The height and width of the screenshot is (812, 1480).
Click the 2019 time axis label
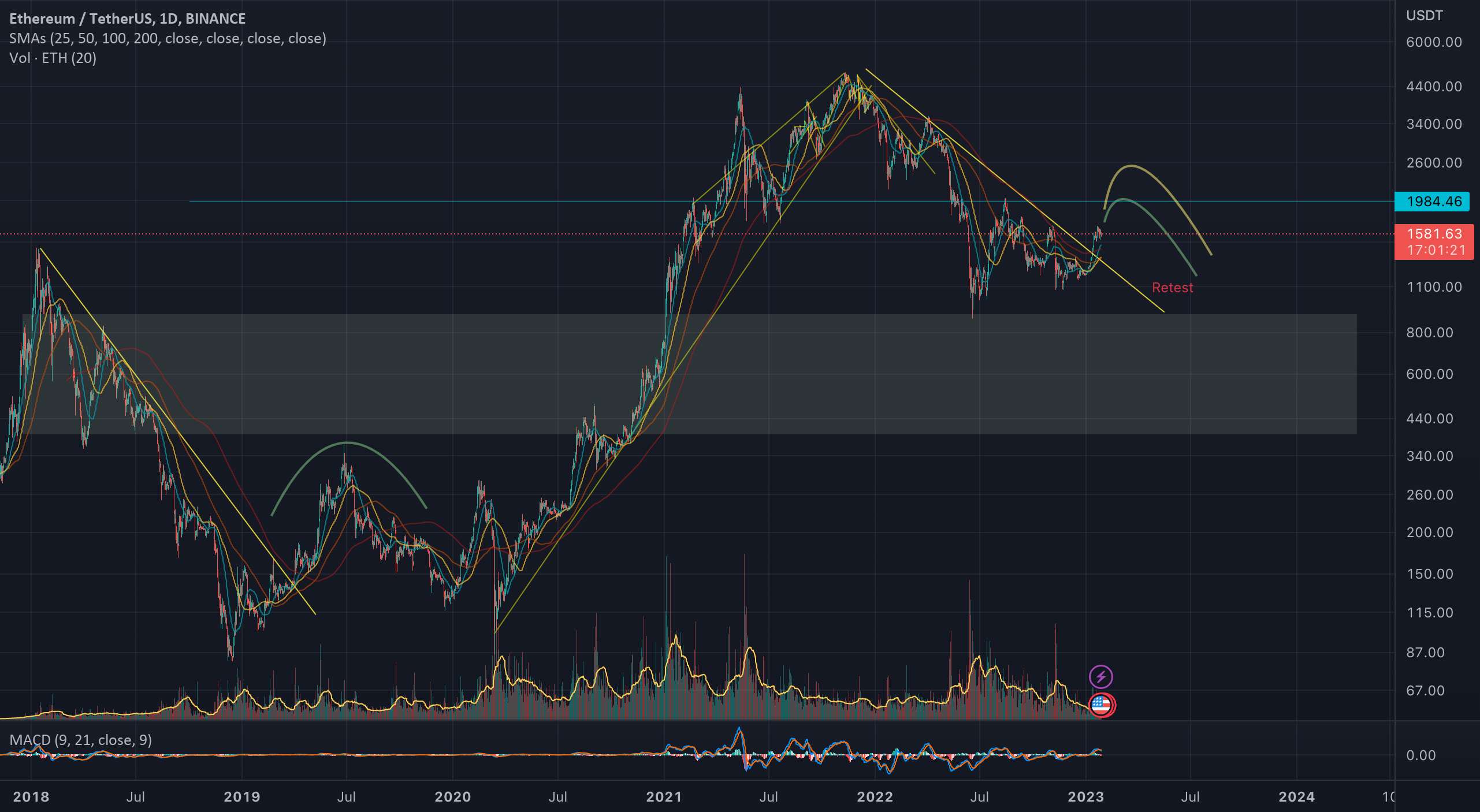(x=242, y=797)
